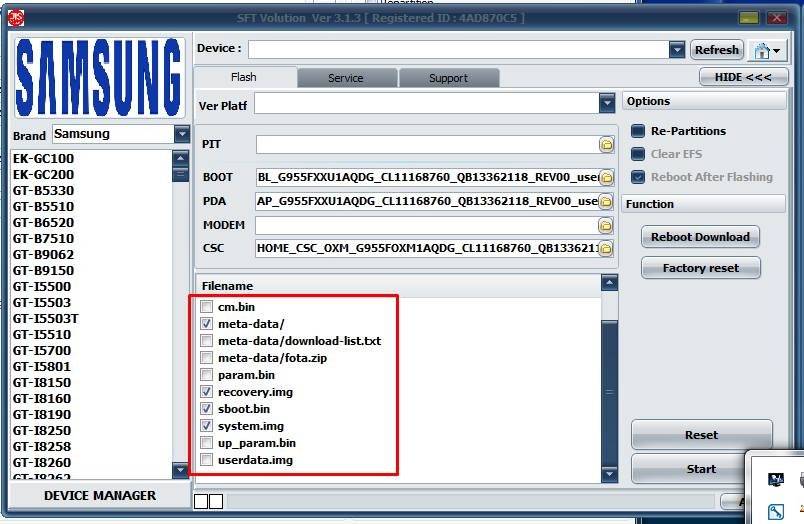
Task: Select EK-GC200 in model list
Action: pos(91,175)
